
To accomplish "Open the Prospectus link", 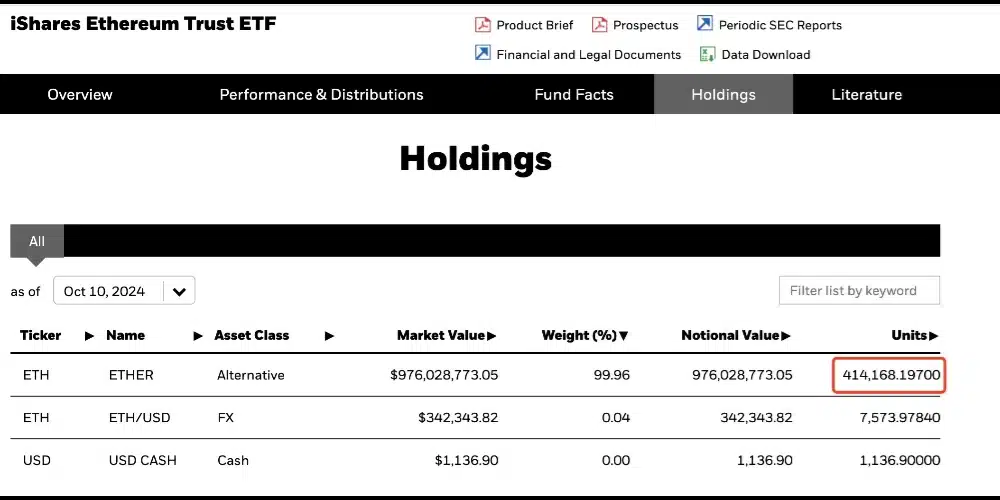I will 646,25.
